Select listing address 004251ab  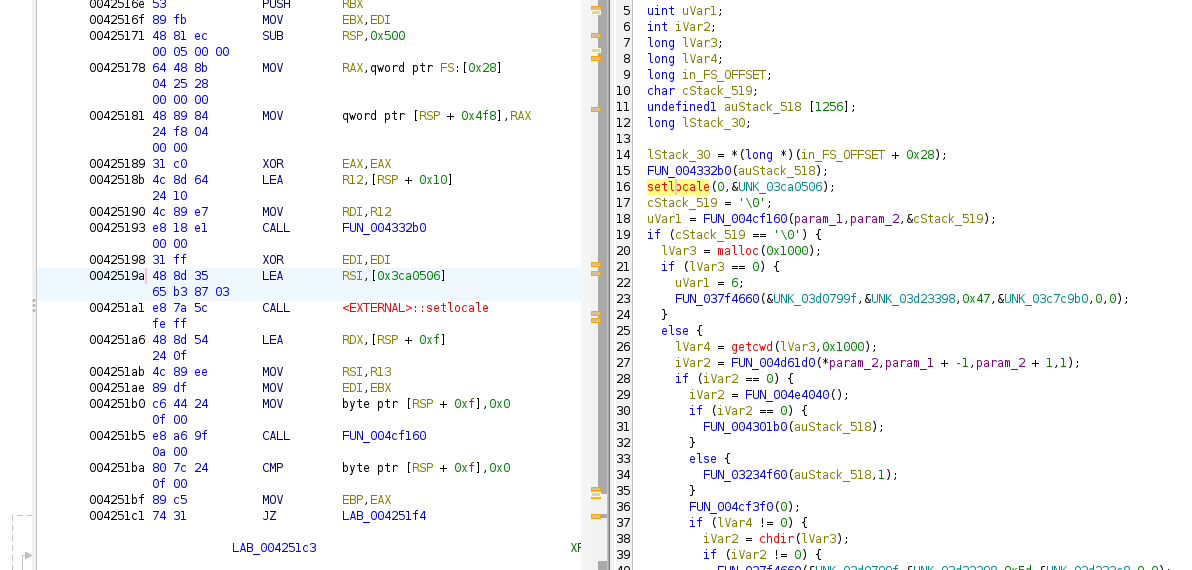(x=116, y=371)
